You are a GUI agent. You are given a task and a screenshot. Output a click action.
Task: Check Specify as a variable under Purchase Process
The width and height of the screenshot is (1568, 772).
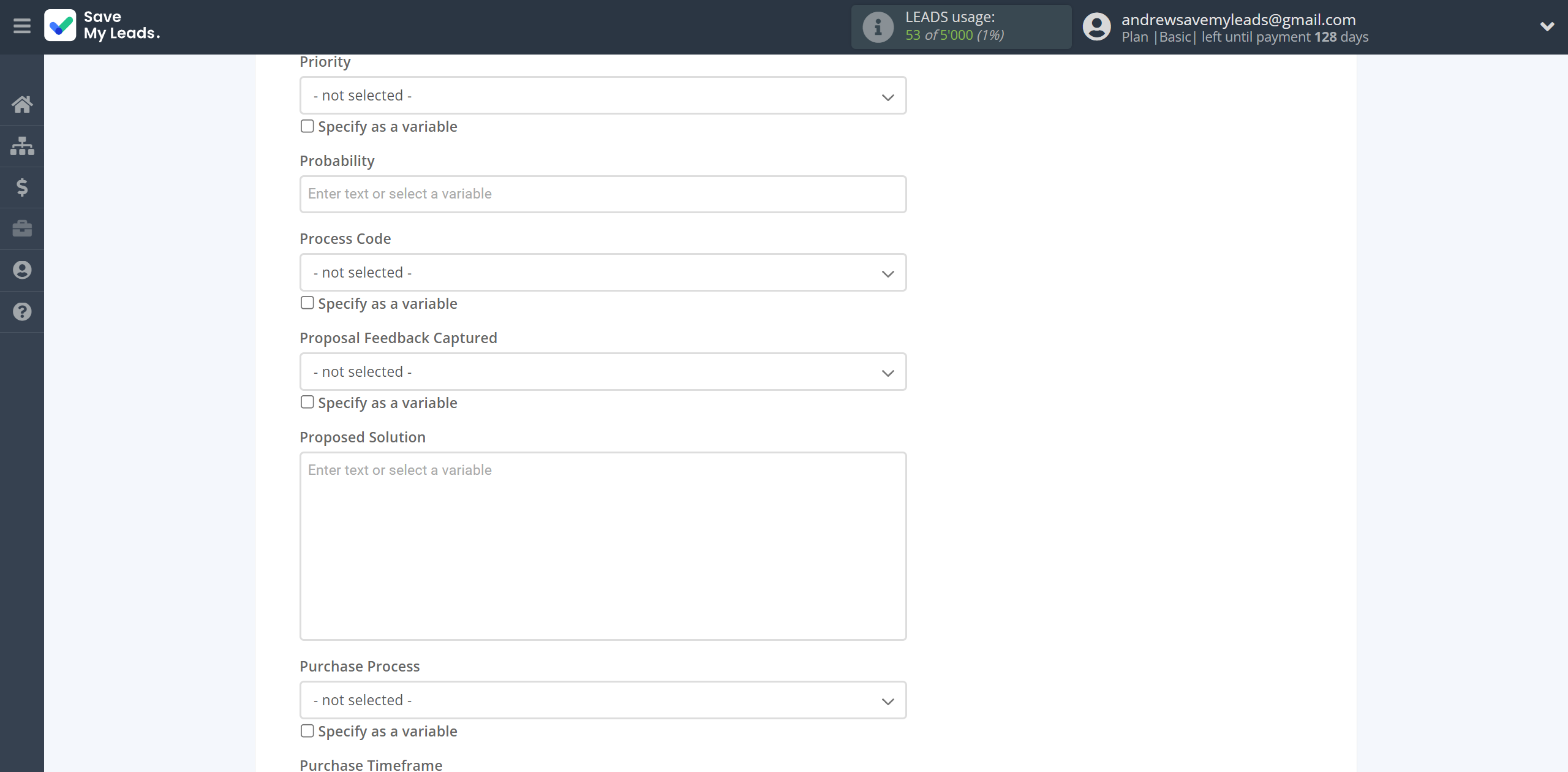[x=307, y=731]
